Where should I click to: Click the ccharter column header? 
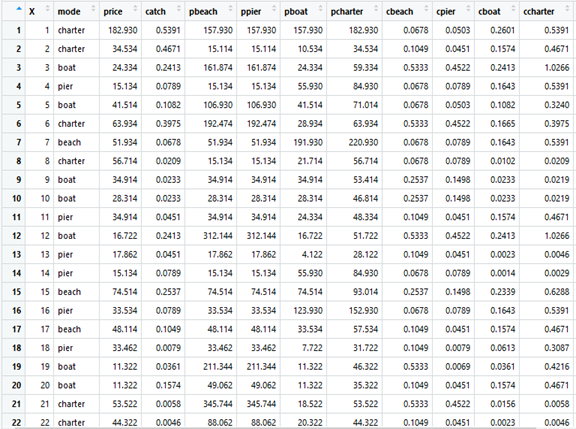547,11
